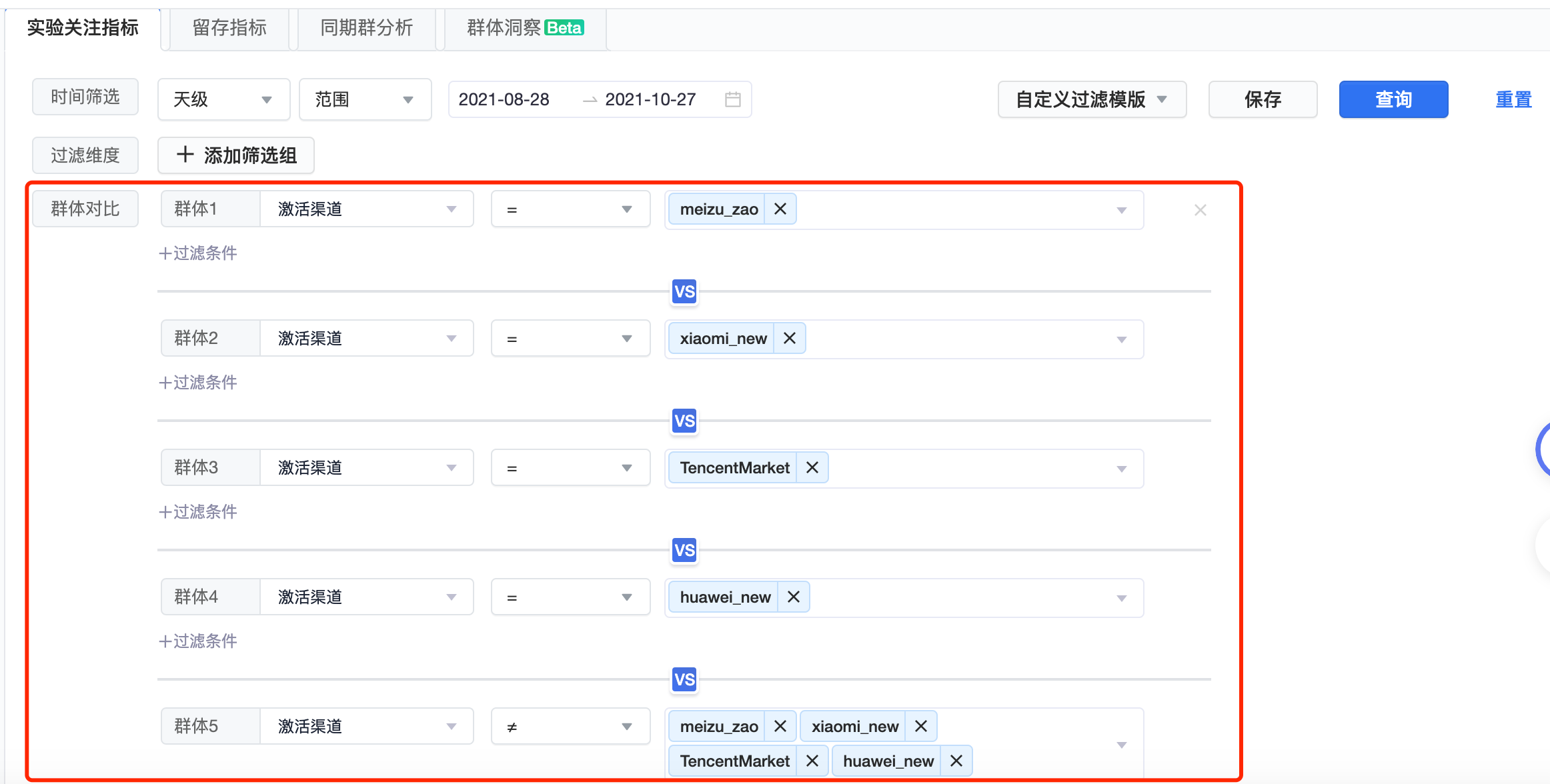Open 群体5 not-equals operator dropdown
1550x784 pixels.
(571, 727)
